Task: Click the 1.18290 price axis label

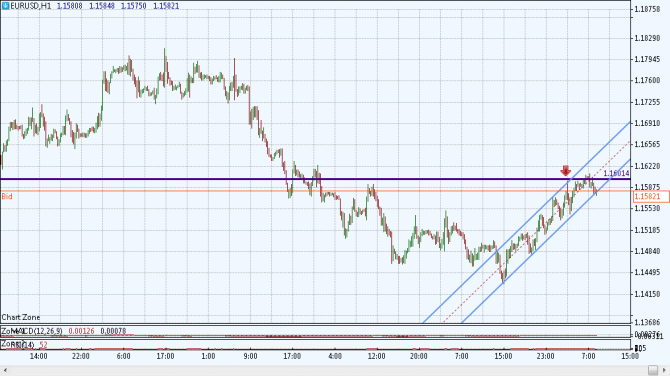Action: tap(648, 38)
